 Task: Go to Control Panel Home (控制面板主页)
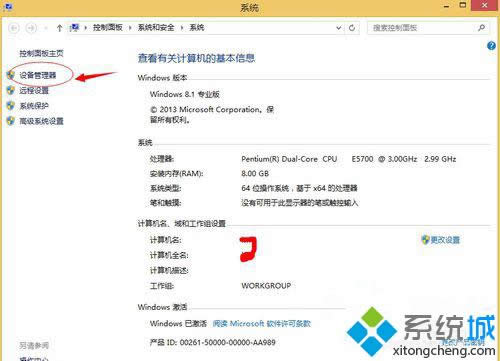tap(41, 53)
